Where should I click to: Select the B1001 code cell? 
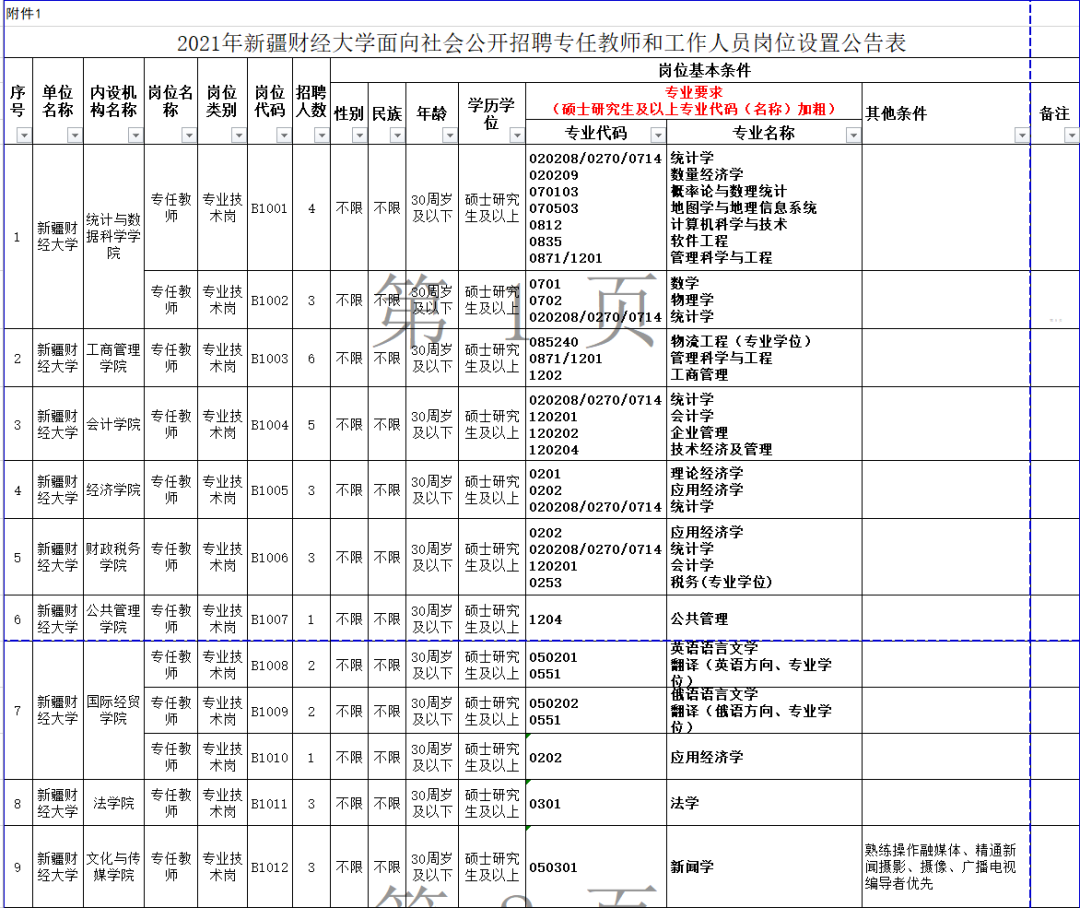(269, 208)
